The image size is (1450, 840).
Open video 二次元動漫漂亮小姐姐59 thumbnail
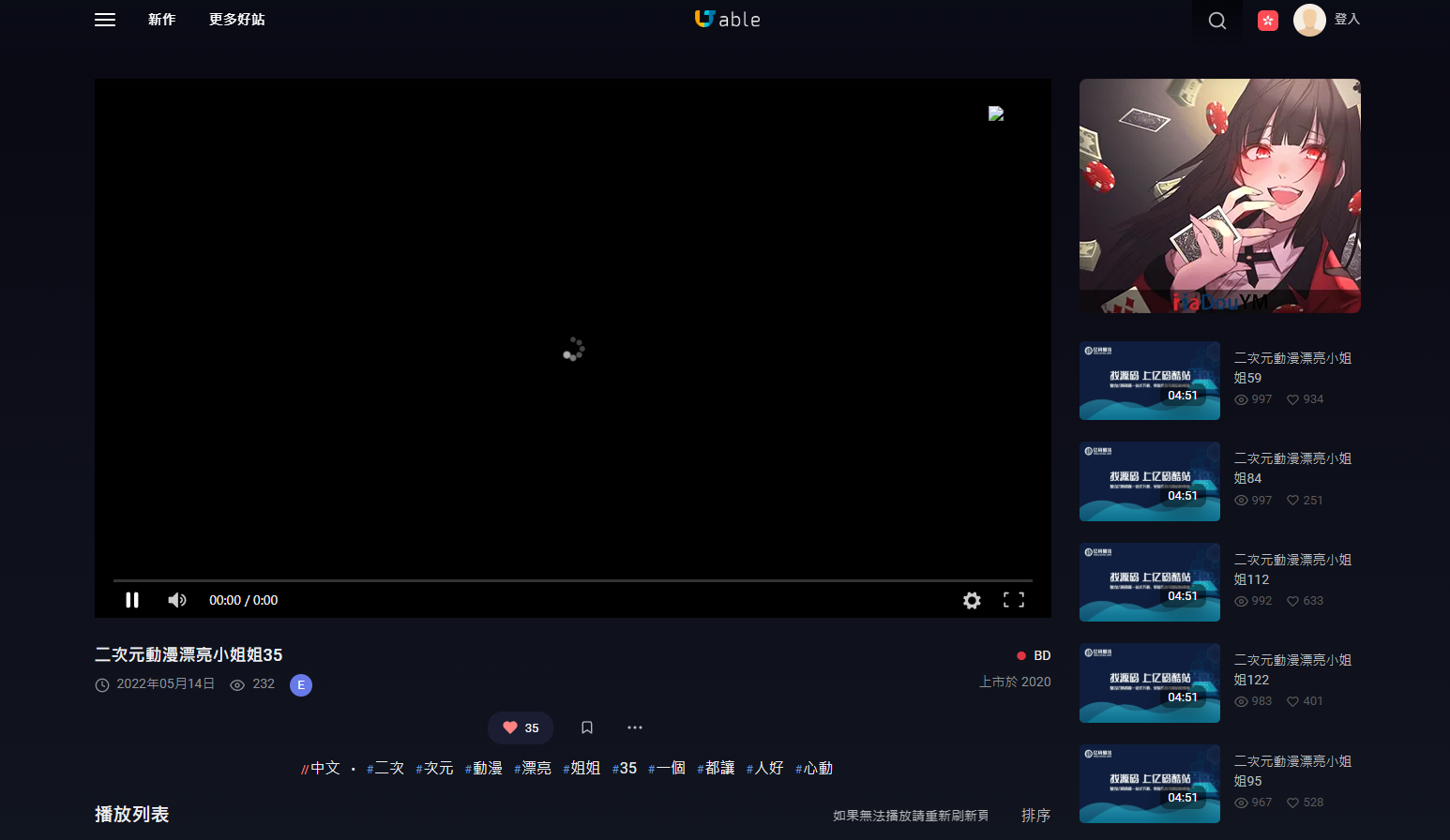point(1149,380)
